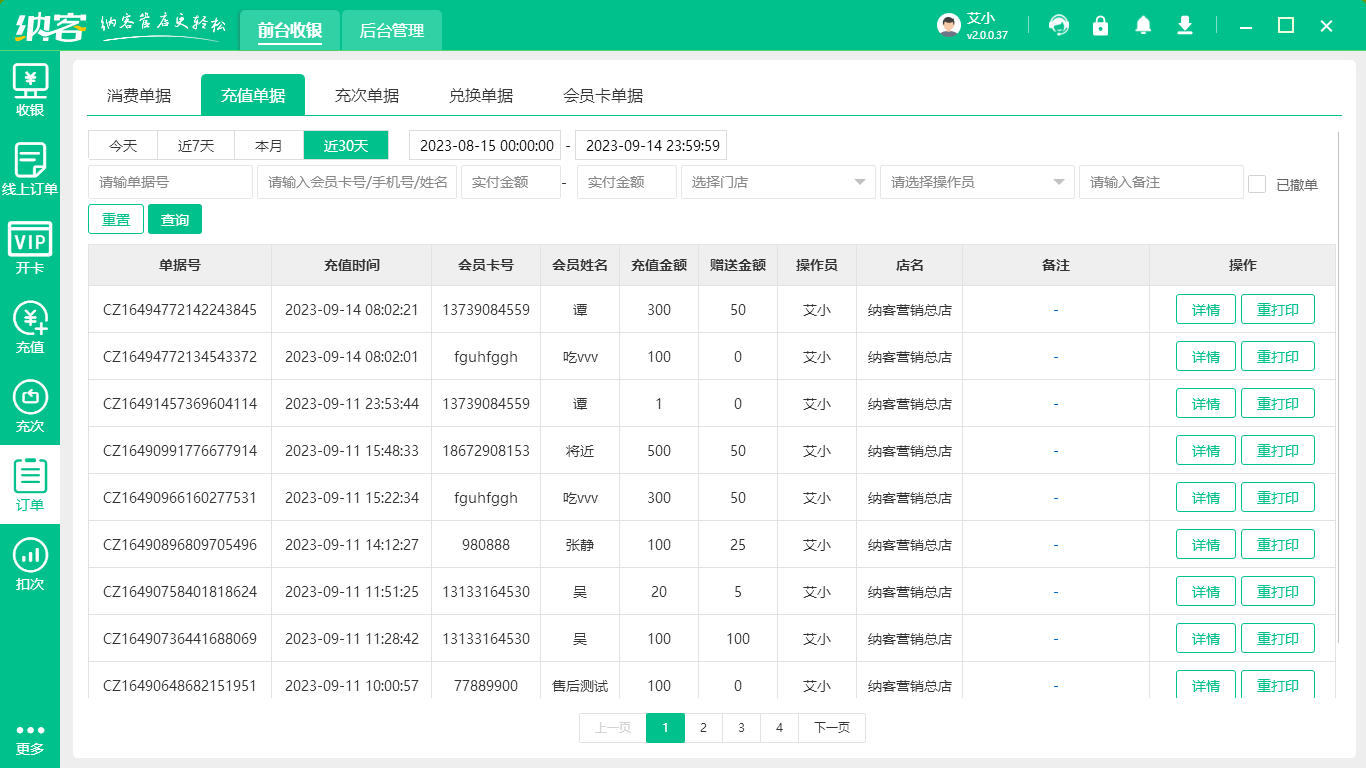Select the 收银 sidebar icon
Viewport: 1366px width, 768px height.
point(30,88)
